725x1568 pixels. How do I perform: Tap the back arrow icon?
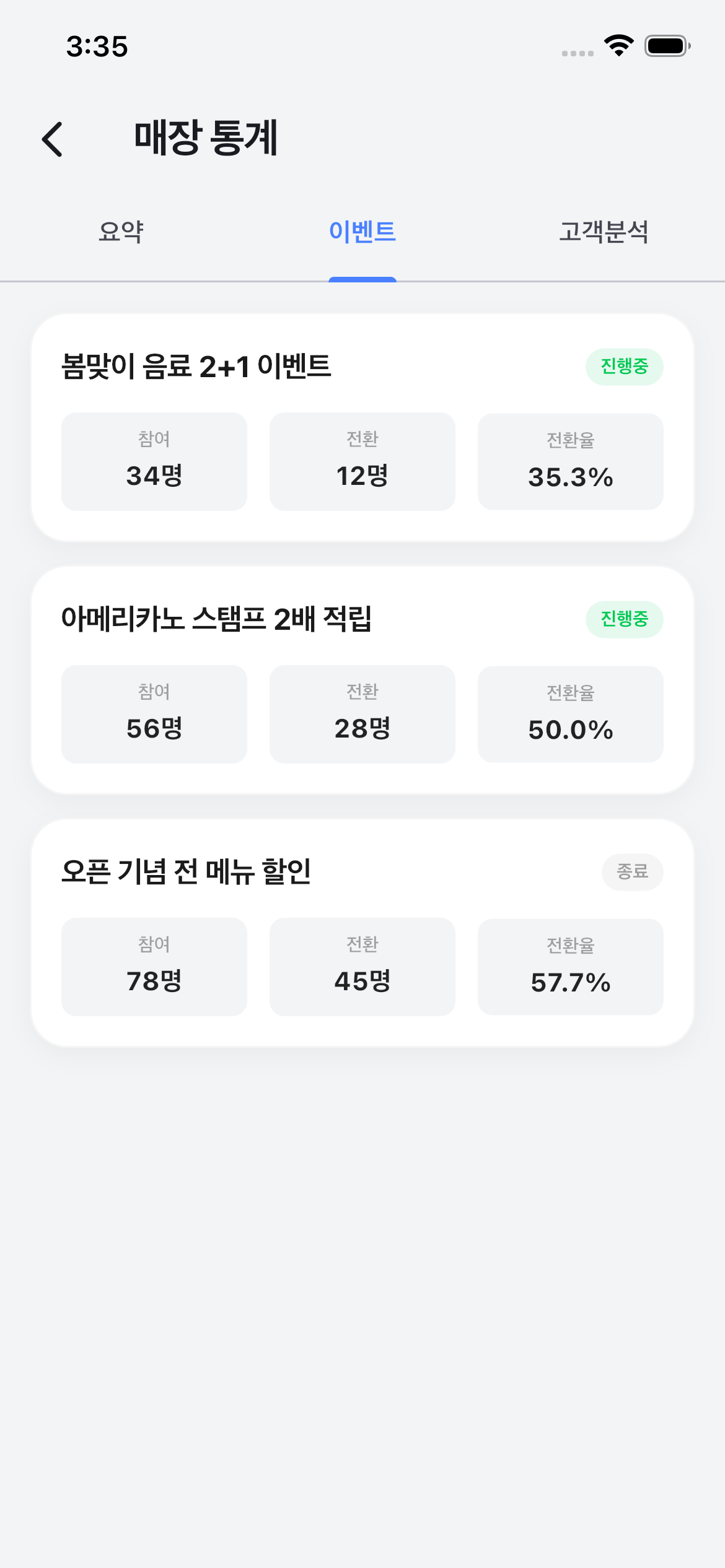click(x=53, y=139)
